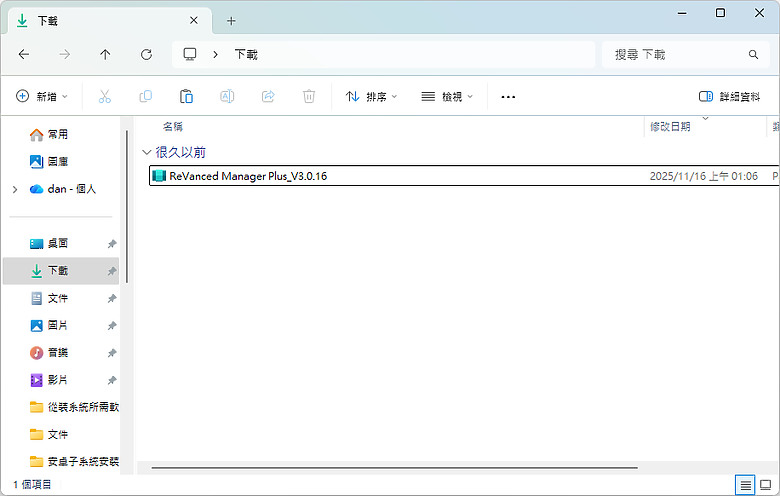Open the three-dot more options menu
Viewport: 780px width, 496px height.
click(x=508, y=97)
